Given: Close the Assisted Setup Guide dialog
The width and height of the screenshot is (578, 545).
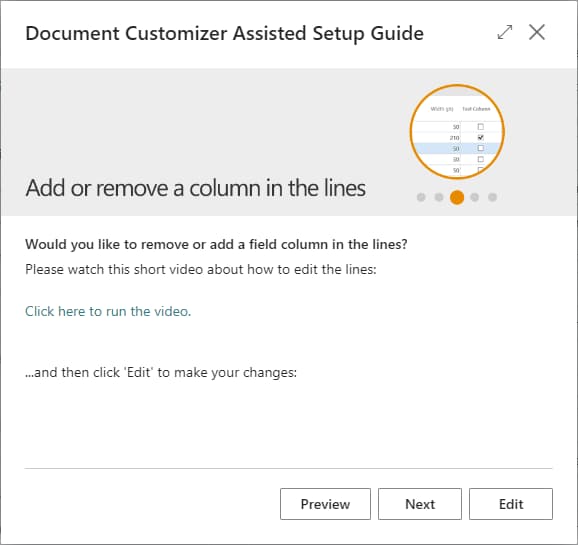Looking at the screenshot, I should (x=537, y=32).
